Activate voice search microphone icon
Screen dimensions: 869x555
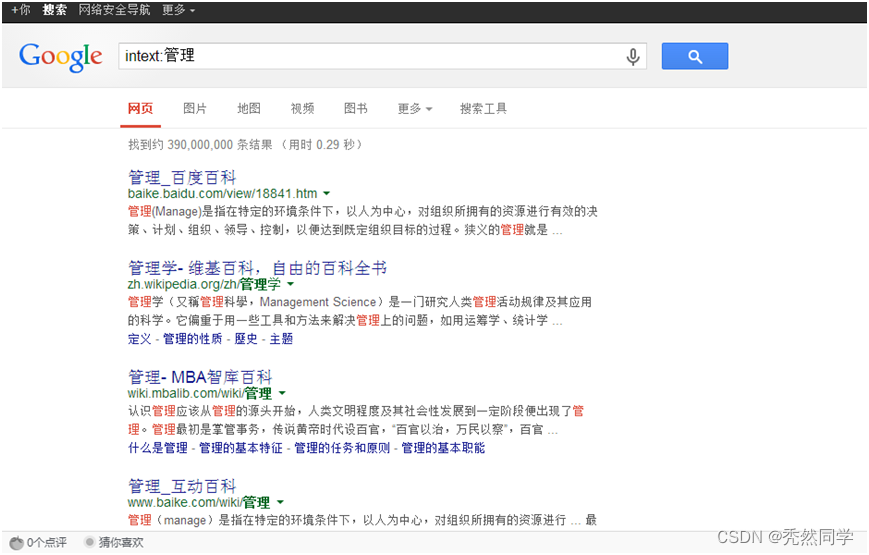tap(633, 57)
